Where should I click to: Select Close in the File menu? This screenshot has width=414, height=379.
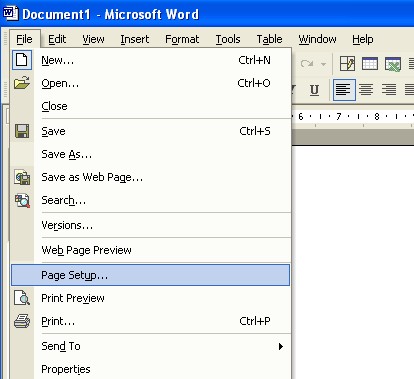pyautogui.click(x=150, y=106)
